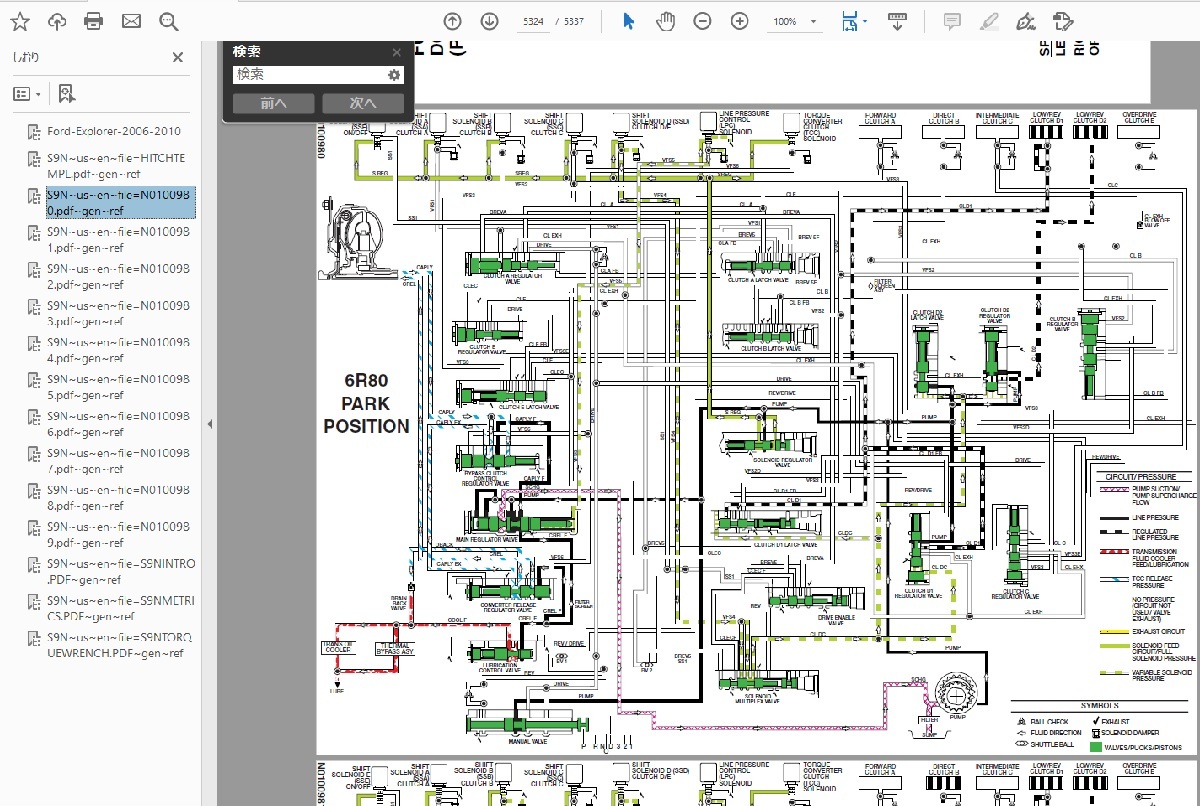The height and width of the screenshot is (806, 1200).
Task: Open the HITCHTEMPL.pdf bookmark
Action: point(116,165)
